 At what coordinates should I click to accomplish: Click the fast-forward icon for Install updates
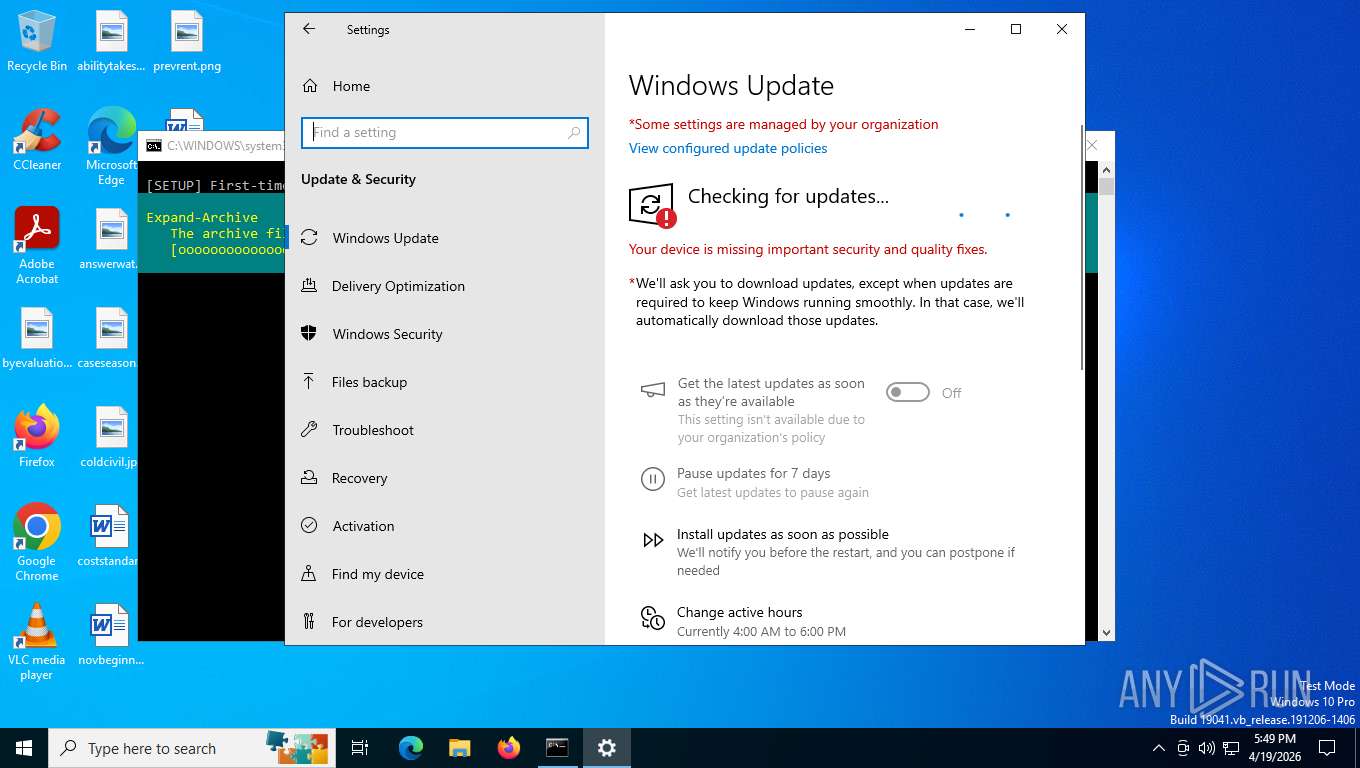tap(653, 541)
